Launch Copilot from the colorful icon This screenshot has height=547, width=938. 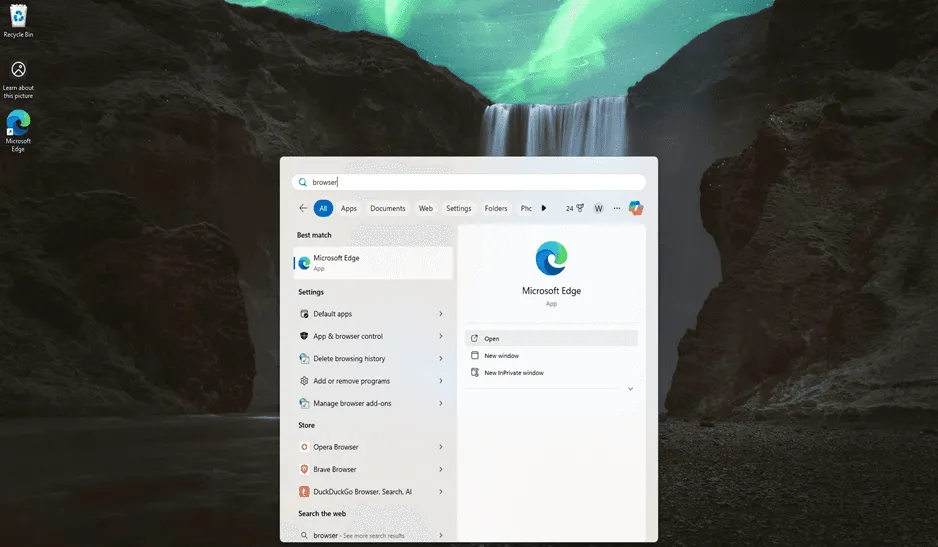pos(636,208)
